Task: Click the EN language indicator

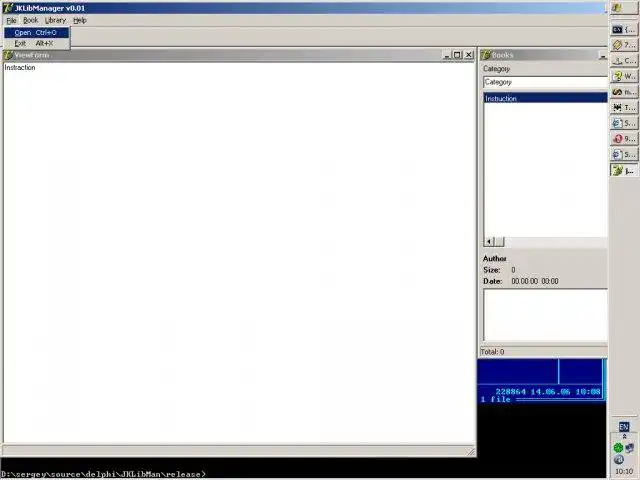Action: pyautogui.click(x=624, y=427)
